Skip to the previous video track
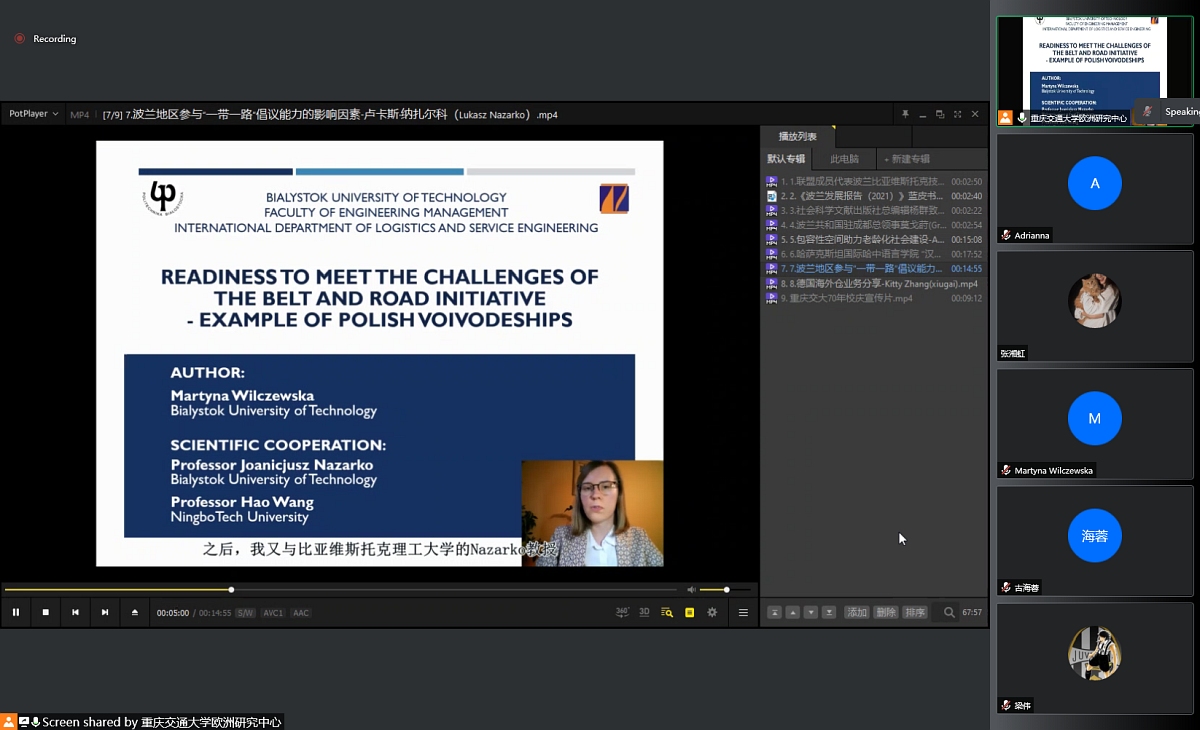 click(x=75, y=612)
